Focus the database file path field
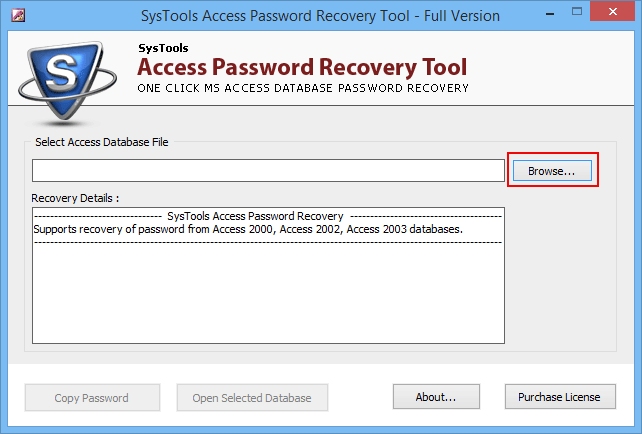 click(268, 170)
